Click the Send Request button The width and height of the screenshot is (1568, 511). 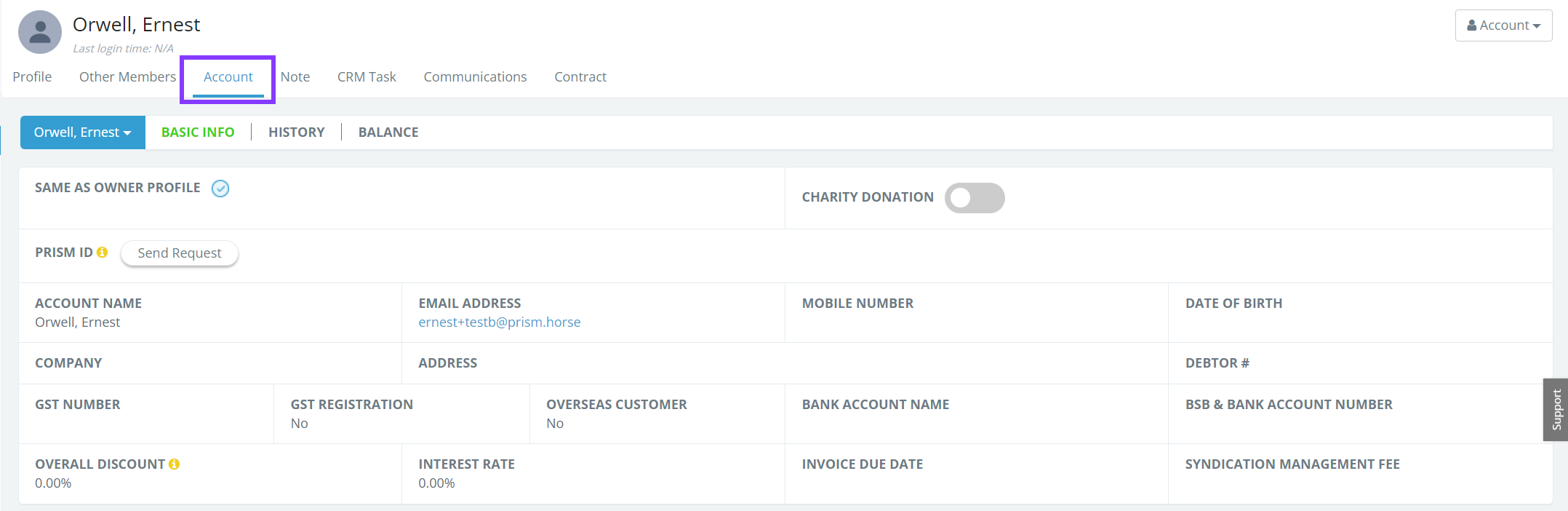(180, 253)
